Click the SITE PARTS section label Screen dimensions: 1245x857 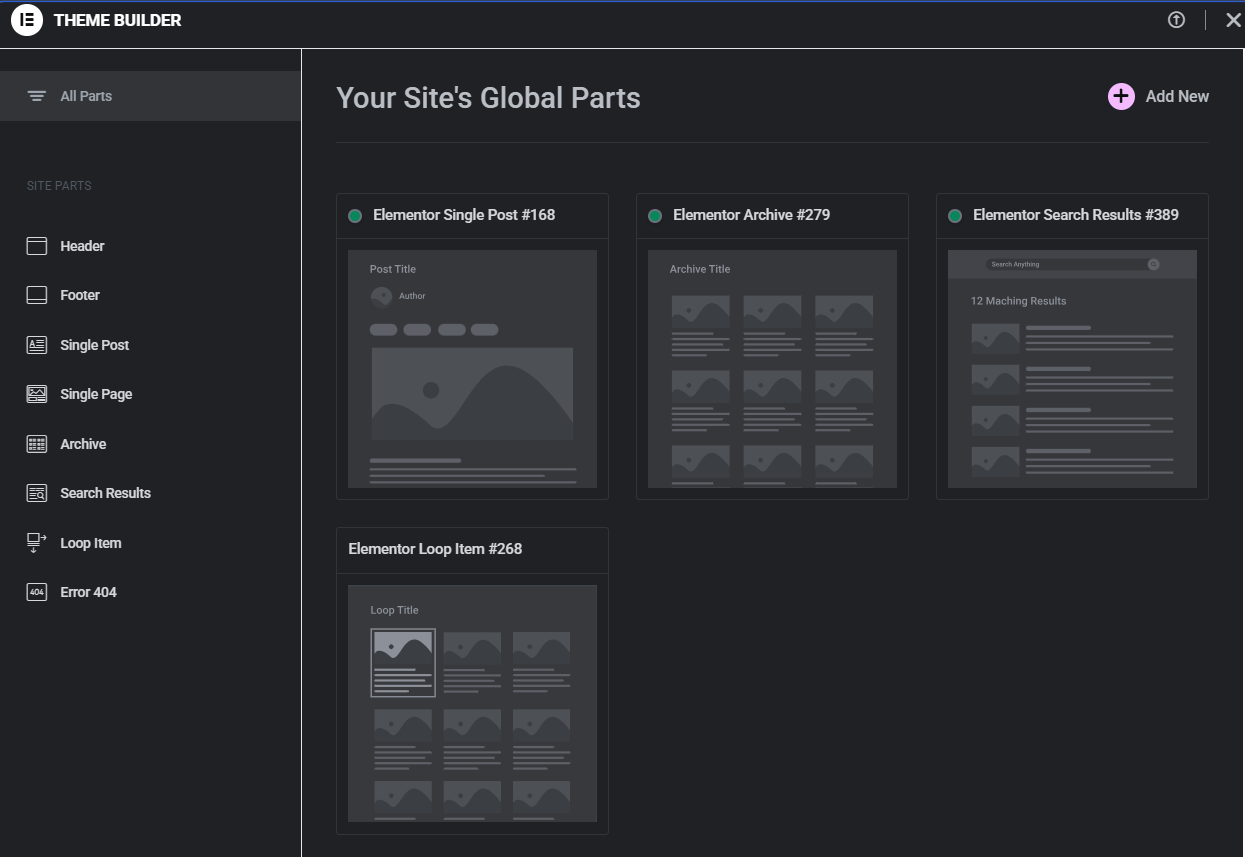click(59, 186)
